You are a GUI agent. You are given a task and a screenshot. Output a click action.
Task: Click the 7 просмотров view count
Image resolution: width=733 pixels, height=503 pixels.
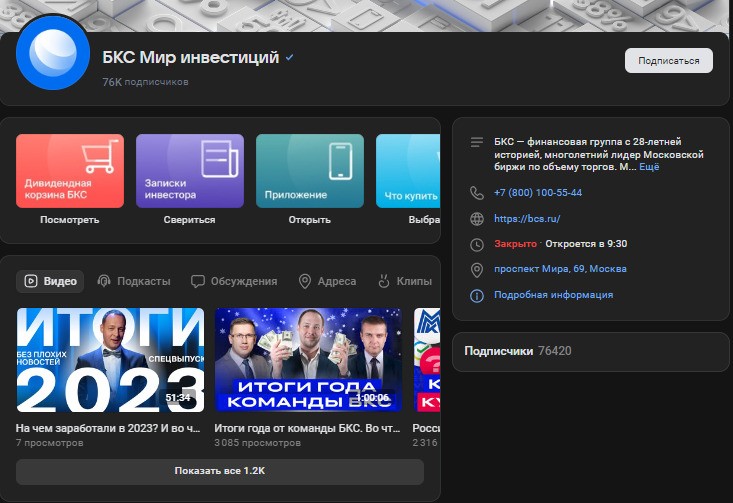click(50, 443)
